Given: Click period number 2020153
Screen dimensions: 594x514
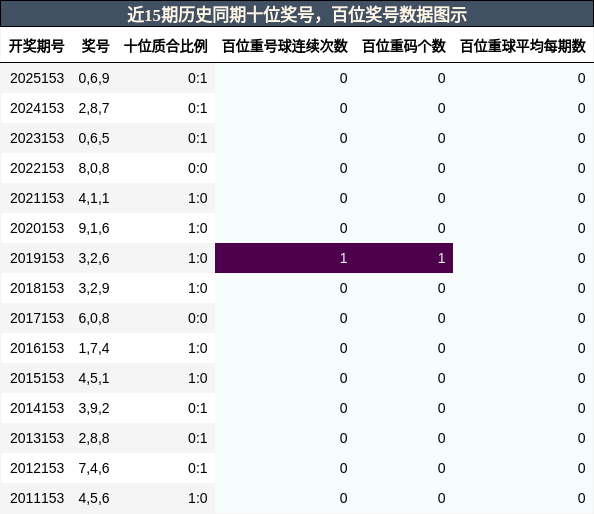Looking at the screenshot, I should (x=37, y=228).
